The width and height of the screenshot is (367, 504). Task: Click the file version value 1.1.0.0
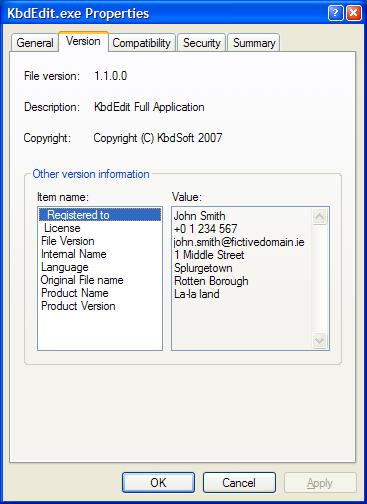click(111, 76)
